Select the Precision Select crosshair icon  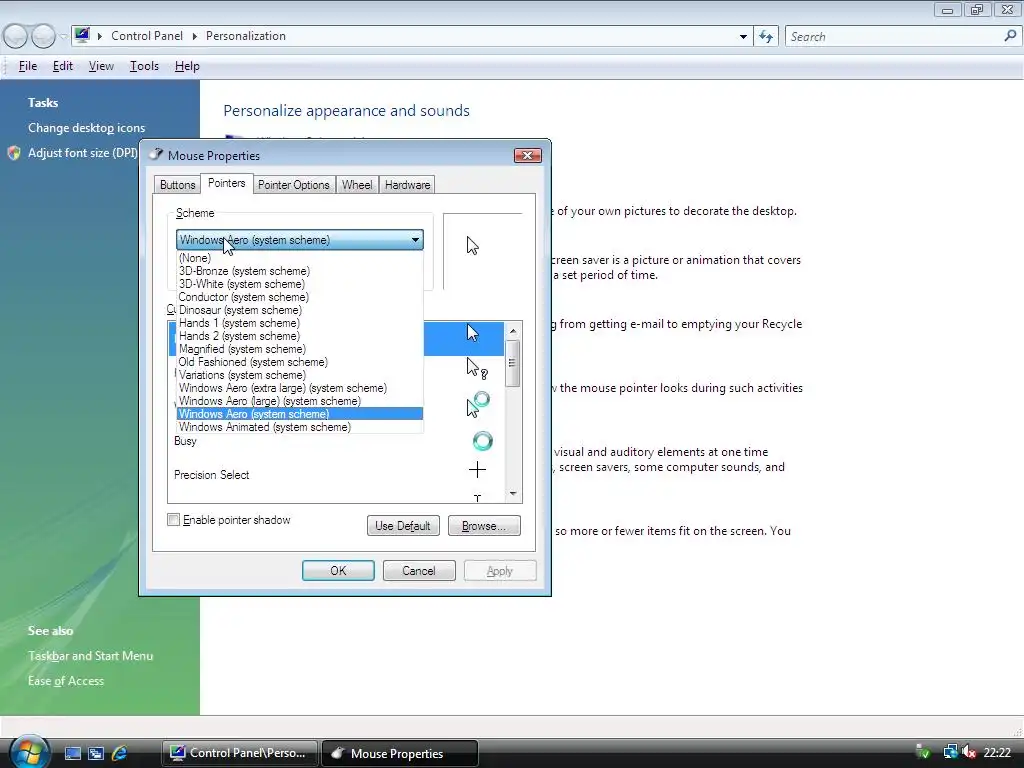pyautogui.click(x=477, y=470)
